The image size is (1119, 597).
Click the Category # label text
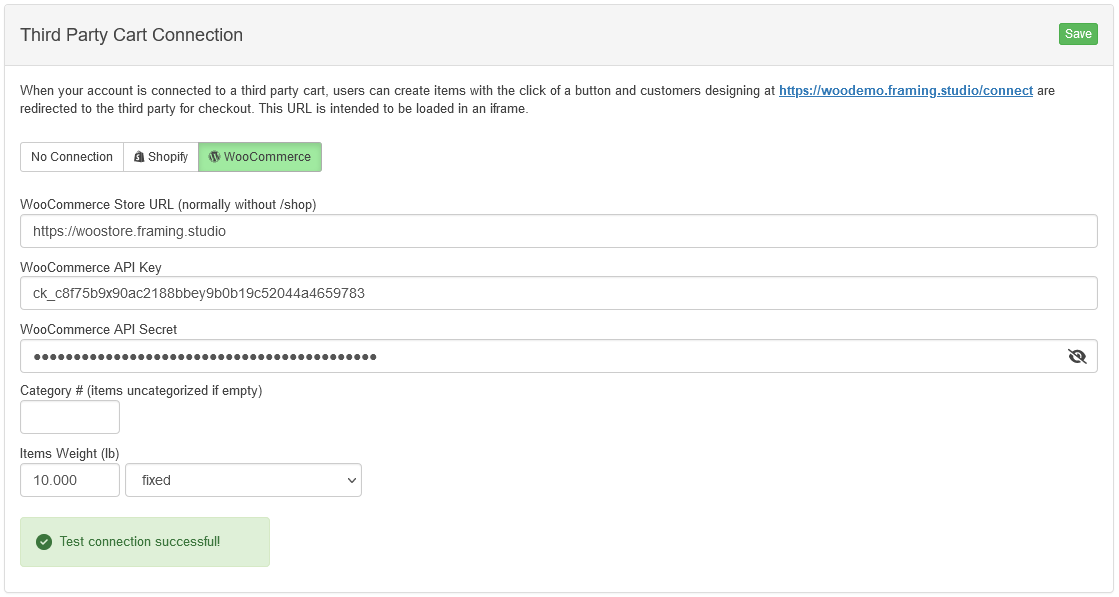[141, 391]
